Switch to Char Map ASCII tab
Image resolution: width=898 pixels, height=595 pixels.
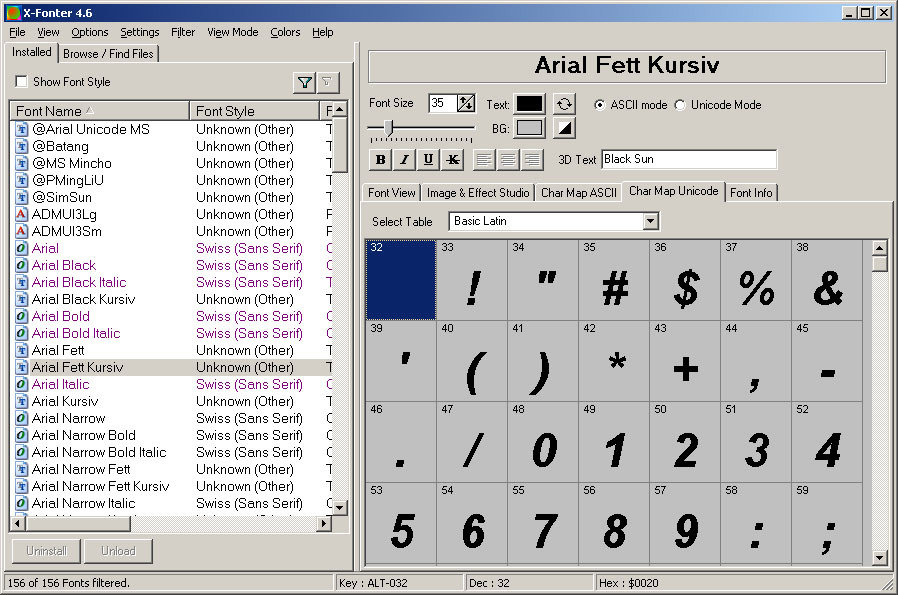pos(579,193)
